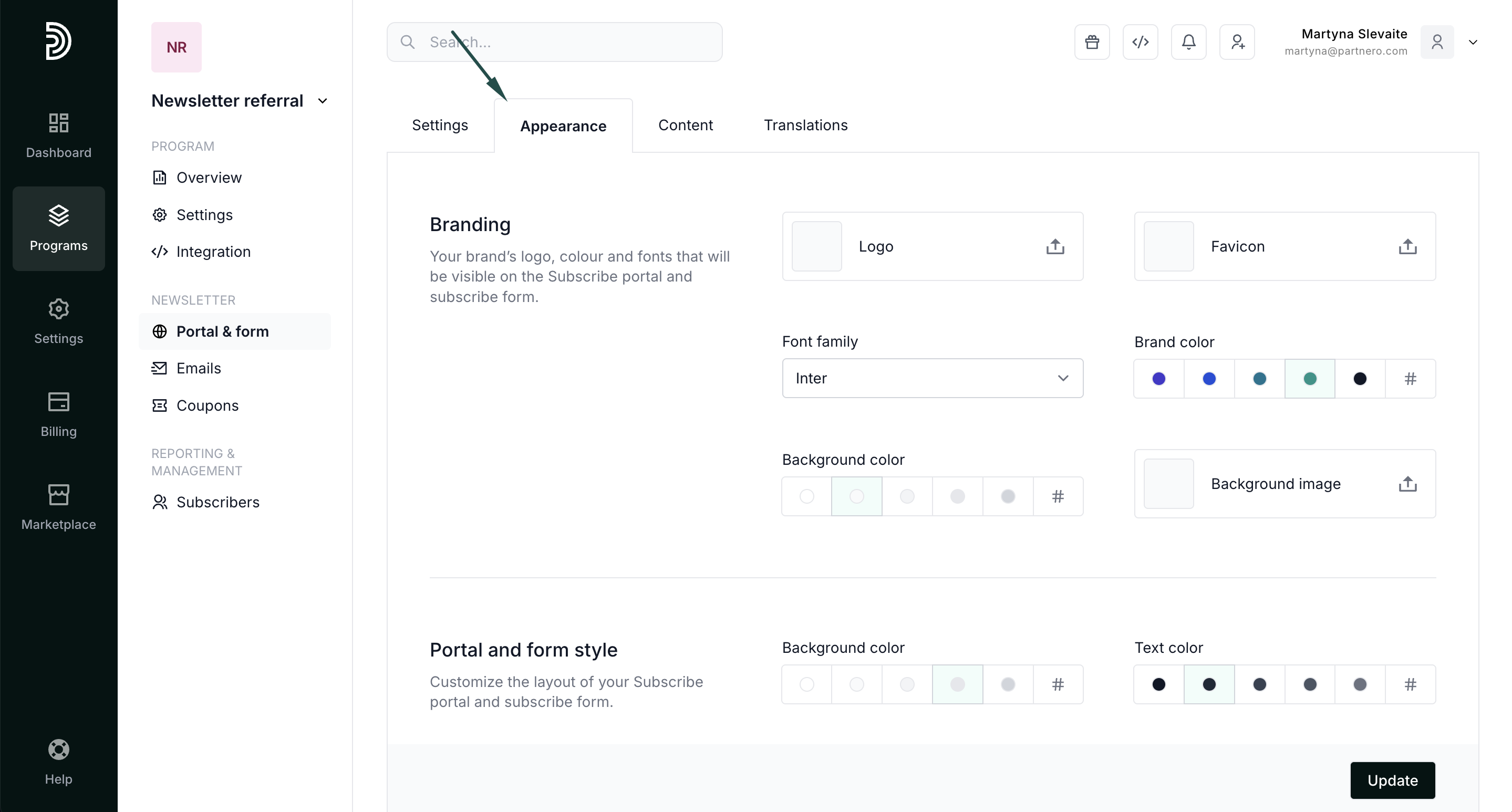This screenshot has height=812, width=1512.
Task: Choose the first black Text color option
Action: (x=1158, y=684)
